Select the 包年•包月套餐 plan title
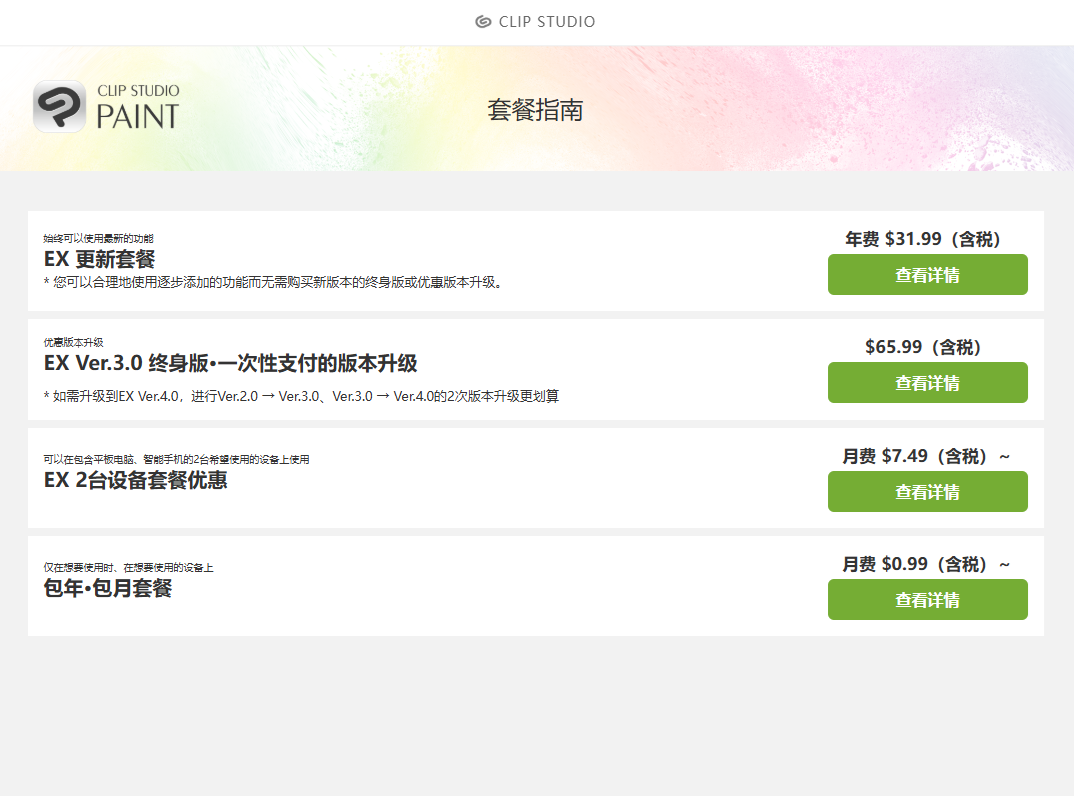The width and height of the screenshot is (1074, 796). tap(108, 588)
